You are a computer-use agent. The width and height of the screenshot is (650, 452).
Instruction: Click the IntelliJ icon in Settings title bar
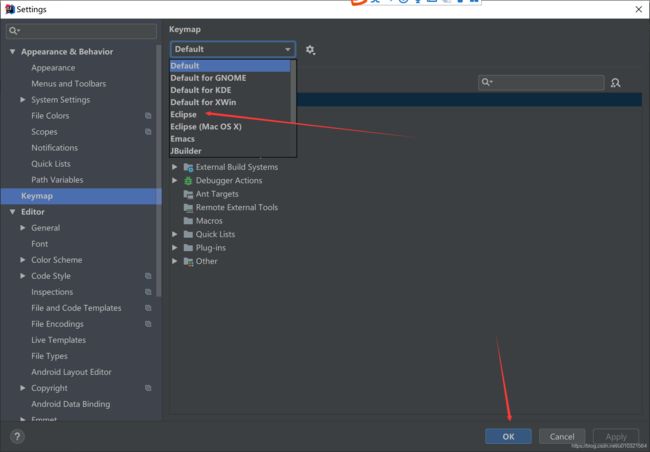pos(10,9)
